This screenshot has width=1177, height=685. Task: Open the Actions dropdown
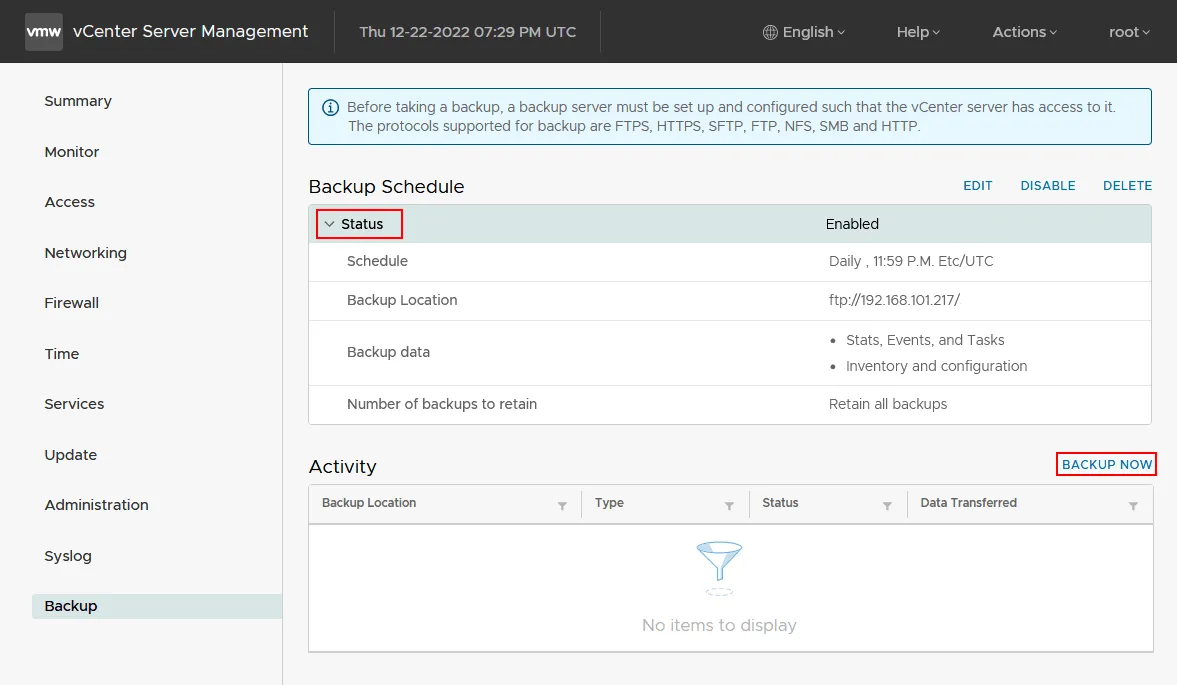point(1024,32)
